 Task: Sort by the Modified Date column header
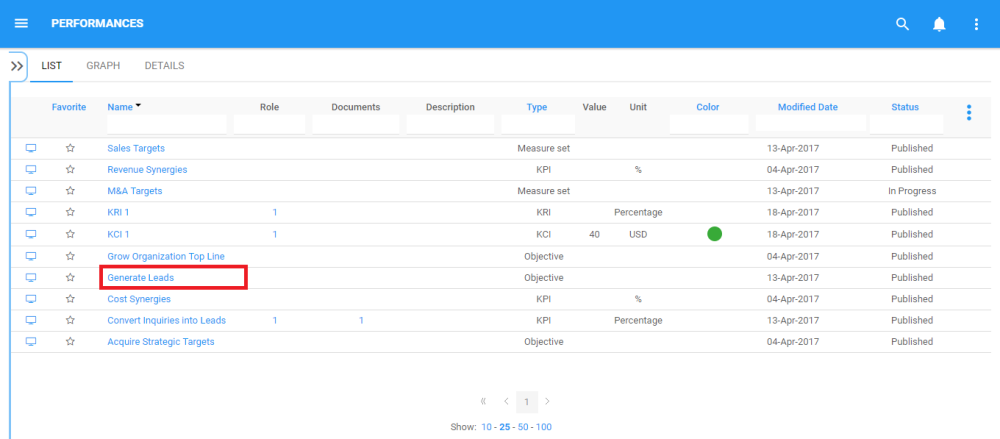click(808, 107)
